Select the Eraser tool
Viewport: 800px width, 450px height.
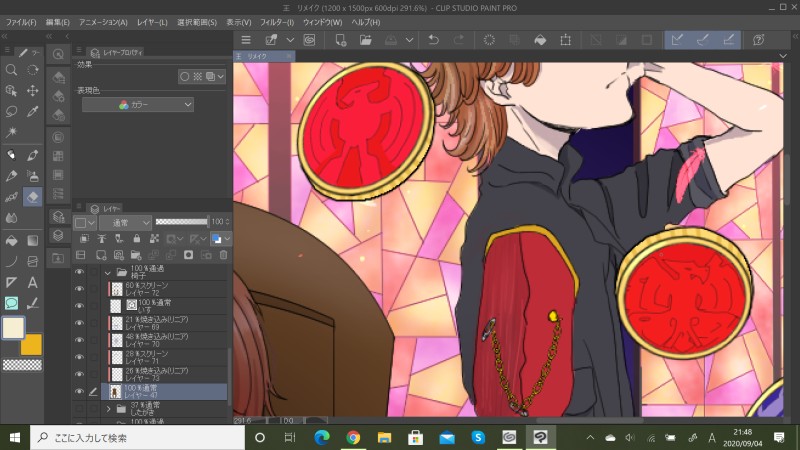pyautogui.click(x=33, y=197)
